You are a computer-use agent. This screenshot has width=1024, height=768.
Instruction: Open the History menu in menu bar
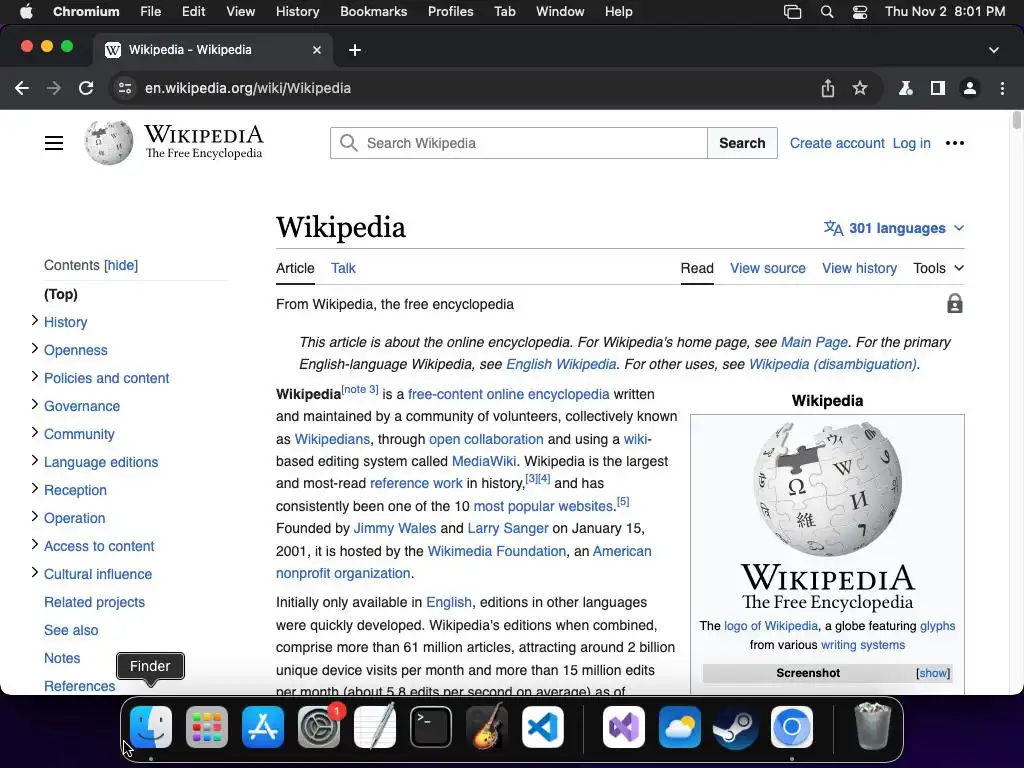297,12
